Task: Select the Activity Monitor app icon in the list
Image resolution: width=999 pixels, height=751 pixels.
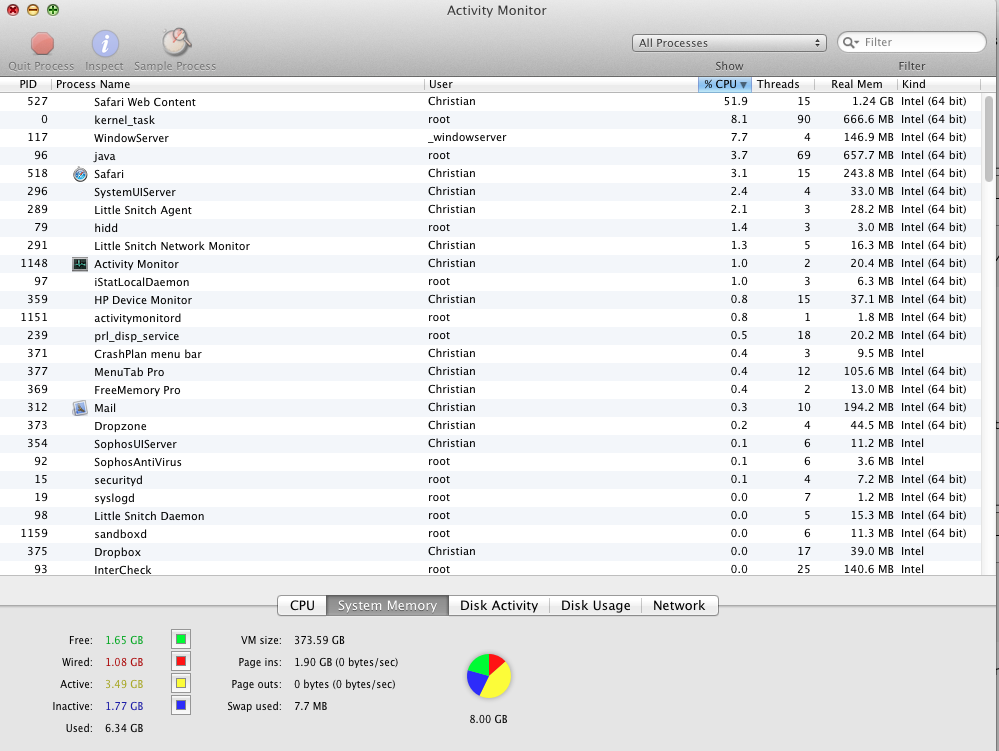Action: coord(80,264)
